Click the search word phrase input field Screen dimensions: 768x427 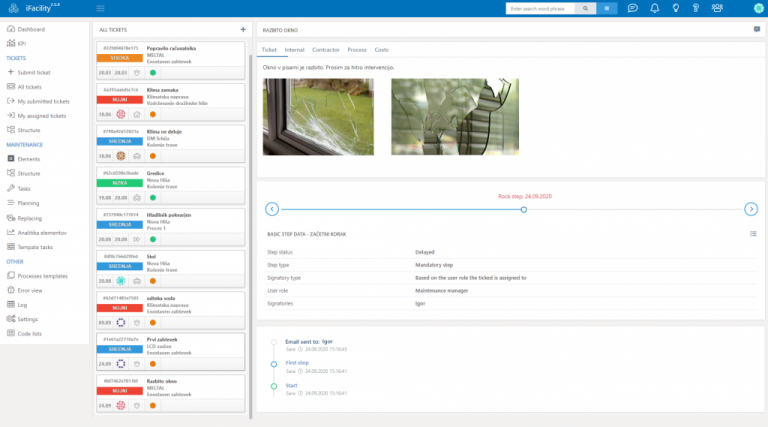tap(540, 8)
